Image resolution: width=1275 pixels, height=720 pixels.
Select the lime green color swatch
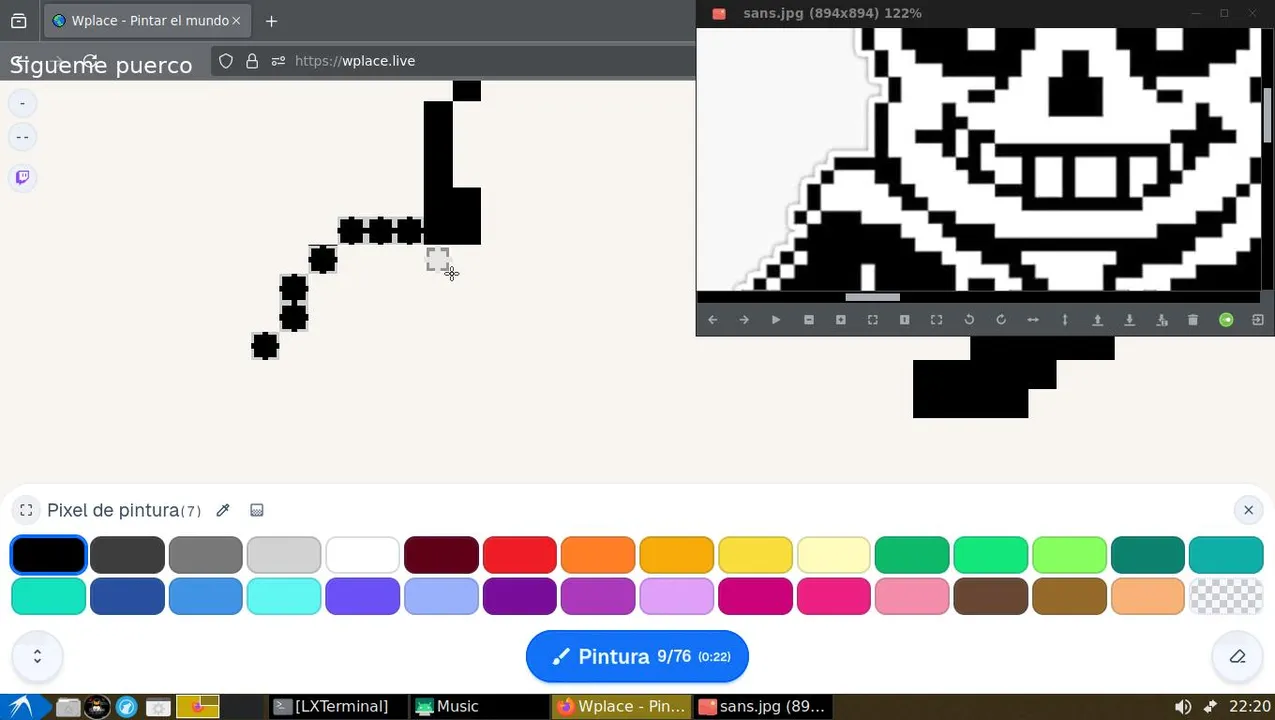(x=1069, y=554)
